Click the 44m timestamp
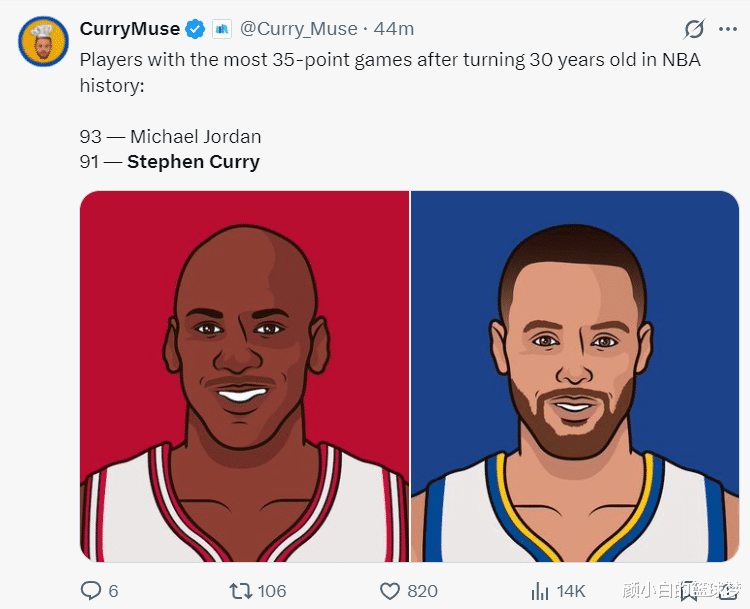Screen dimensions: 750x609 tap(393, 29)
